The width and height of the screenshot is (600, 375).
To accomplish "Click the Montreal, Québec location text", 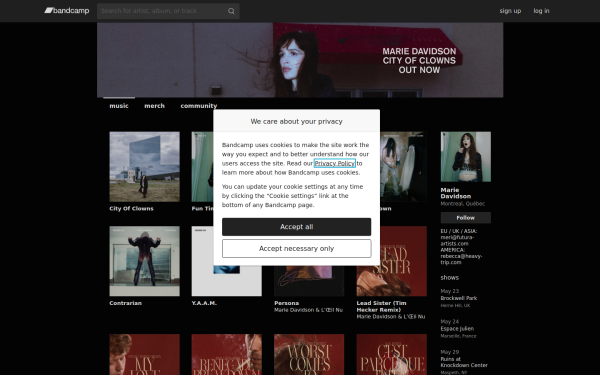I will click(463, 204).
